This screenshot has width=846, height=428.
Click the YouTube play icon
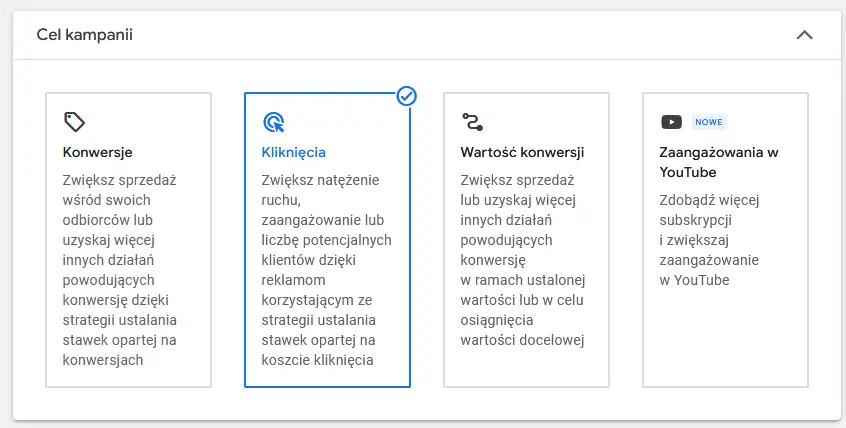click(x=671, y=122)
